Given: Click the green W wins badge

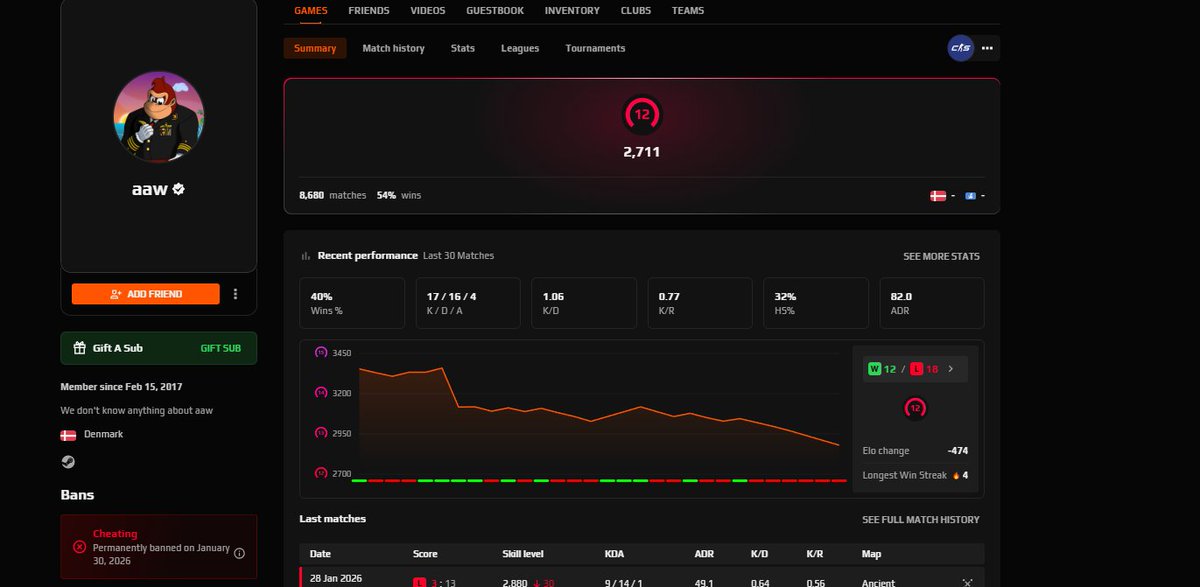Looking at the screenshot, I should 874,369.
